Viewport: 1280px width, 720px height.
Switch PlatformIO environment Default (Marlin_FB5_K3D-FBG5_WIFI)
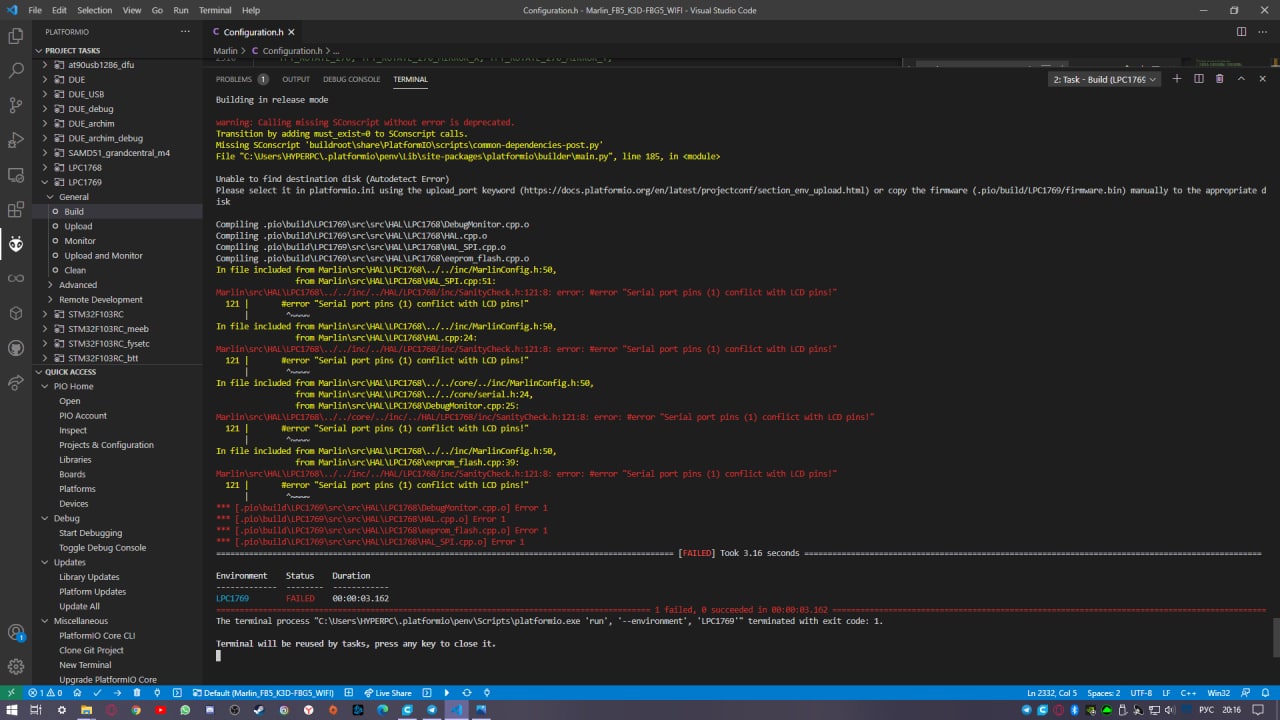[x=262, y=693]
